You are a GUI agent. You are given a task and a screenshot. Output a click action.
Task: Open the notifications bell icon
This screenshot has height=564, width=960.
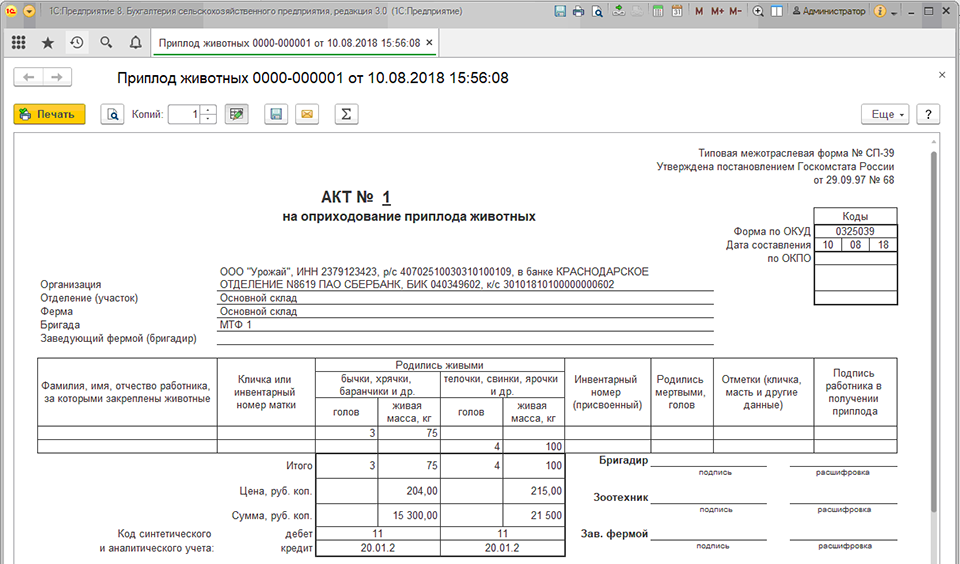click(x=135, y=42)
